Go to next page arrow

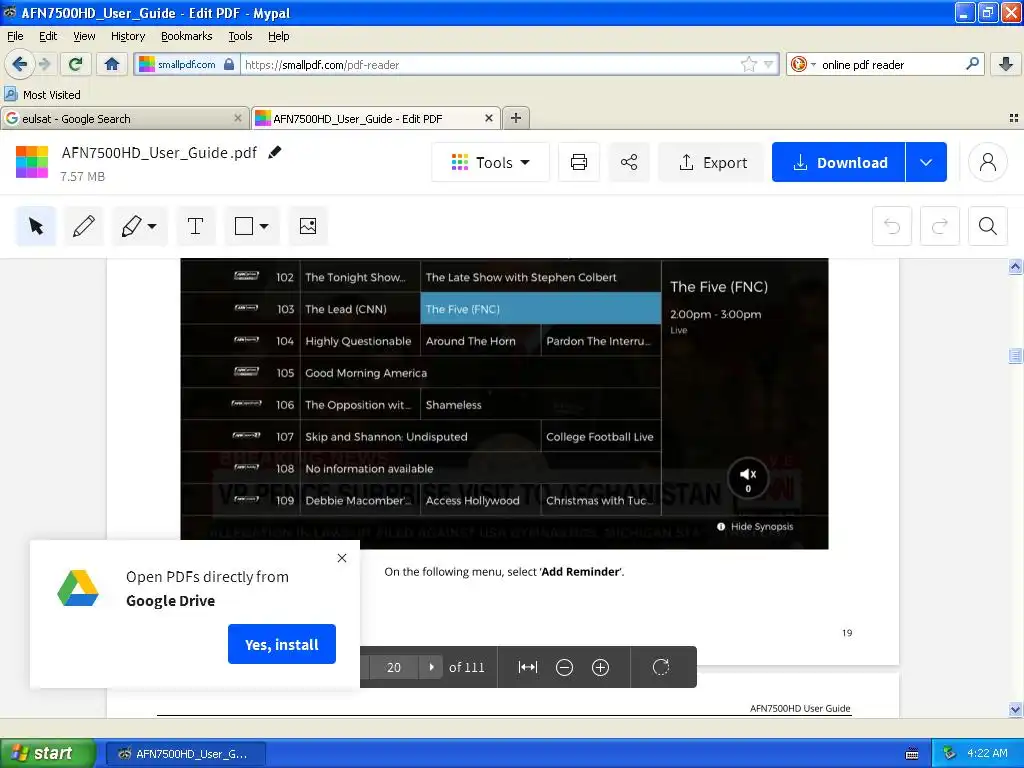(x=431, y=667)
